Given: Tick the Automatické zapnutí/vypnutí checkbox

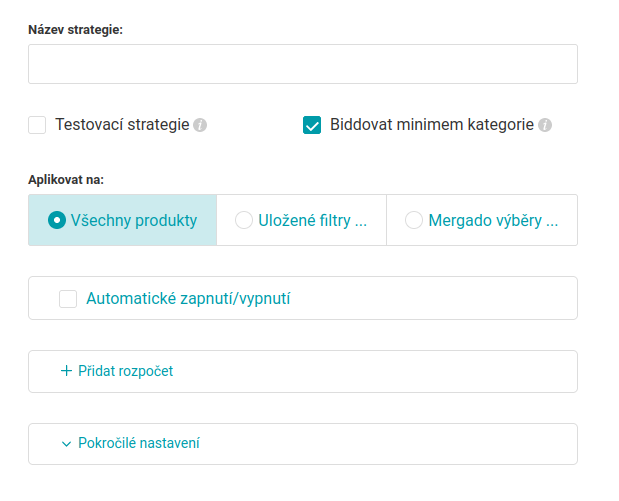Looking at the screenshot, I should tap(68, 298).
